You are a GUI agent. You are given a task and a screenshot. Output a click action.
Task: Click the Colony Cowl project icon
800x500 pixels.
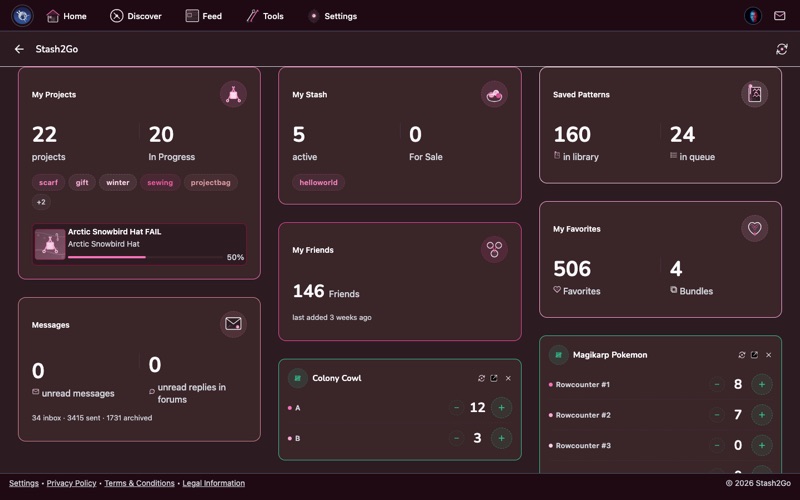coord(298,378)
